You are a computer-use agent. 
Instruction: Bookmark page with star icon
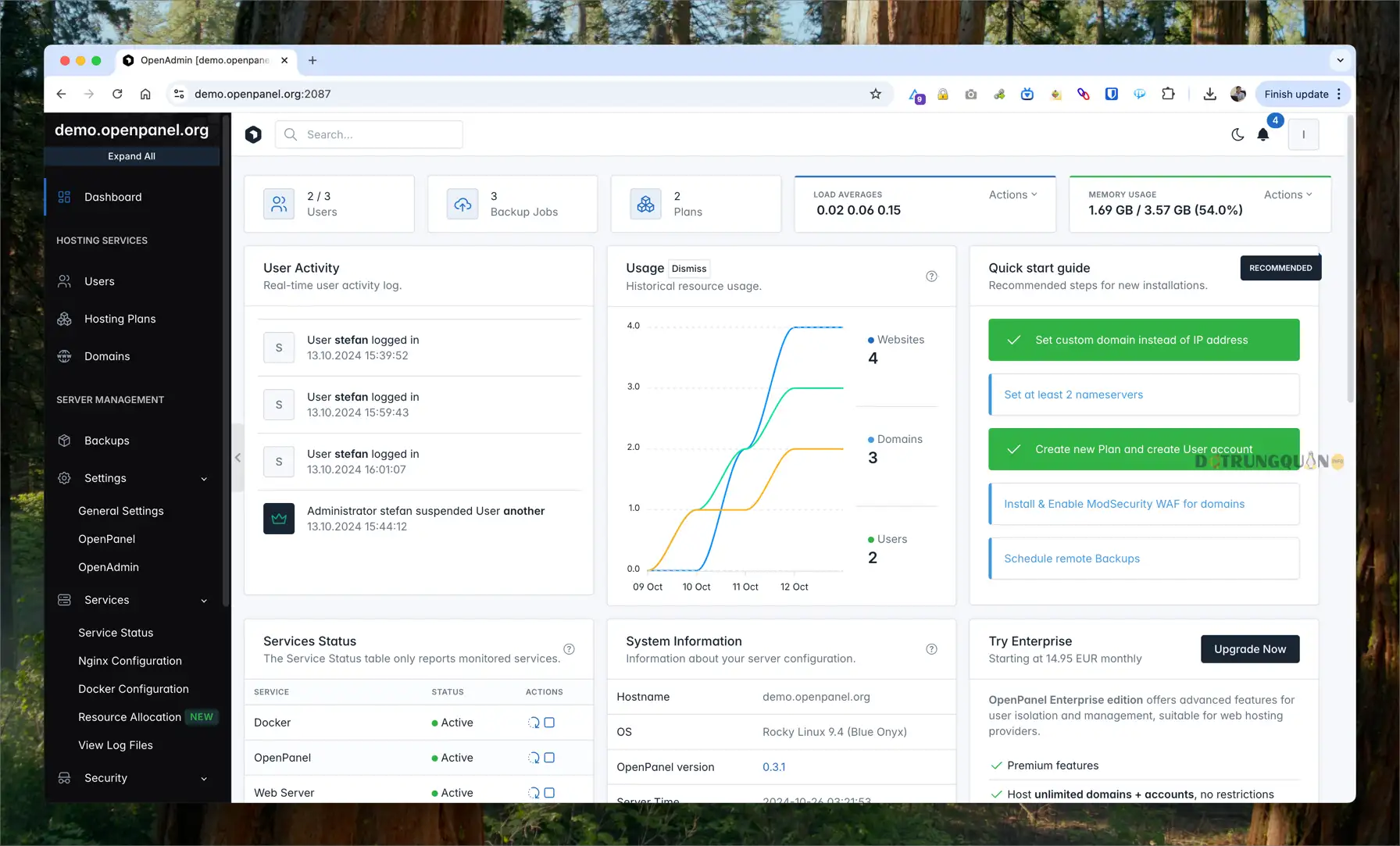coord(876,94)
